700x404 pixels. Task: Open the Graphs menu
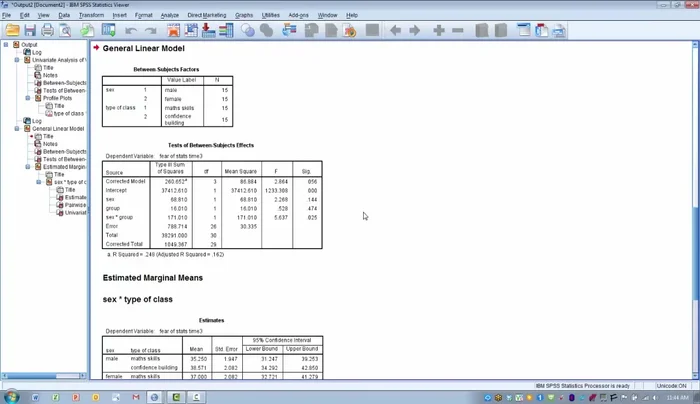(244, 15)
